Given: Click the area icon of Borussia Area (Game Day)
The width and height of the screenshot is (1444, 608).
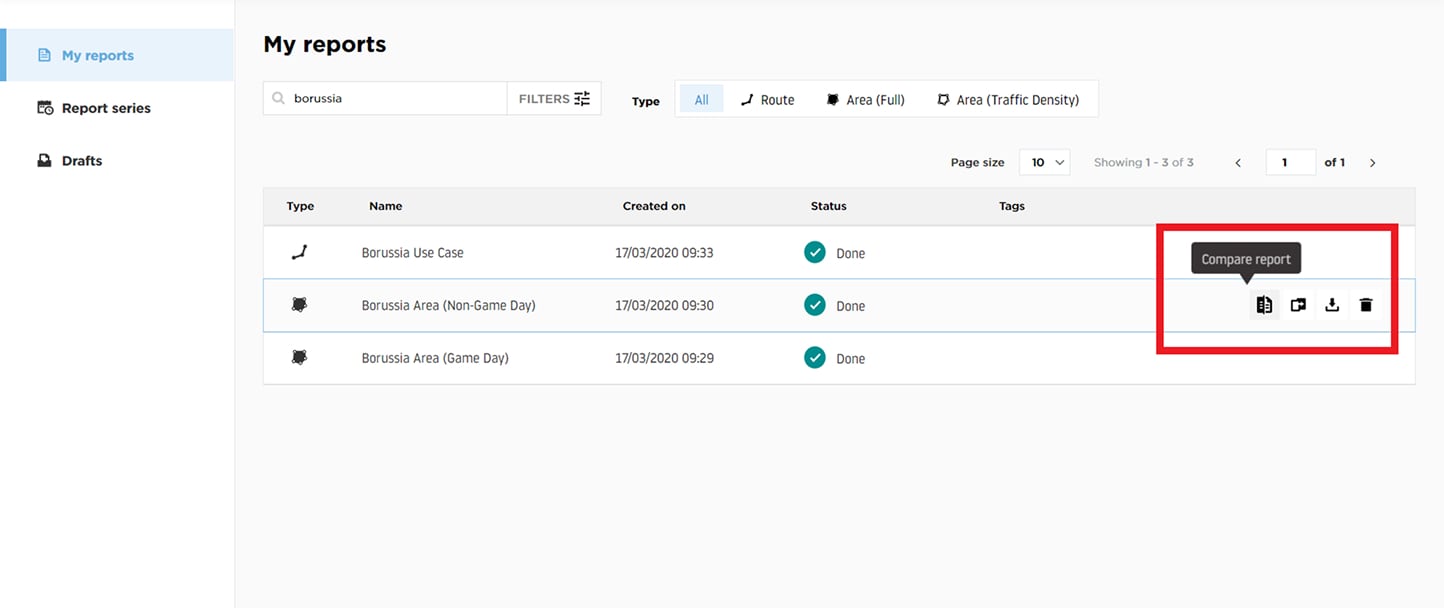Looking at the screenshot, I should 299,357.
